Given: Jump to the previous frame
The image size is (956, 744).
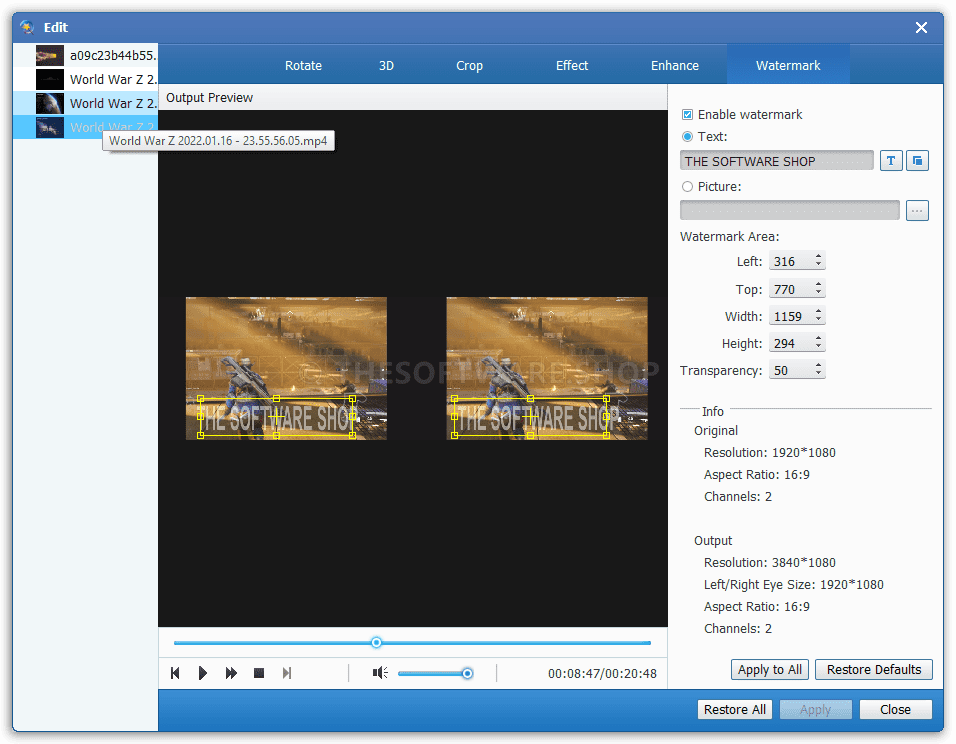Looking at the screenshot, I should point(175,673).
